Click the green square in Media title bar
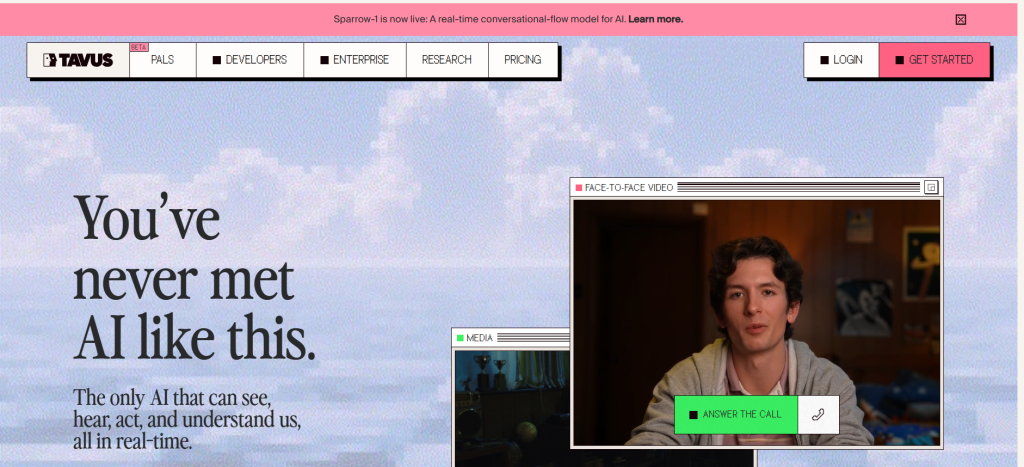 pos(460,338)
